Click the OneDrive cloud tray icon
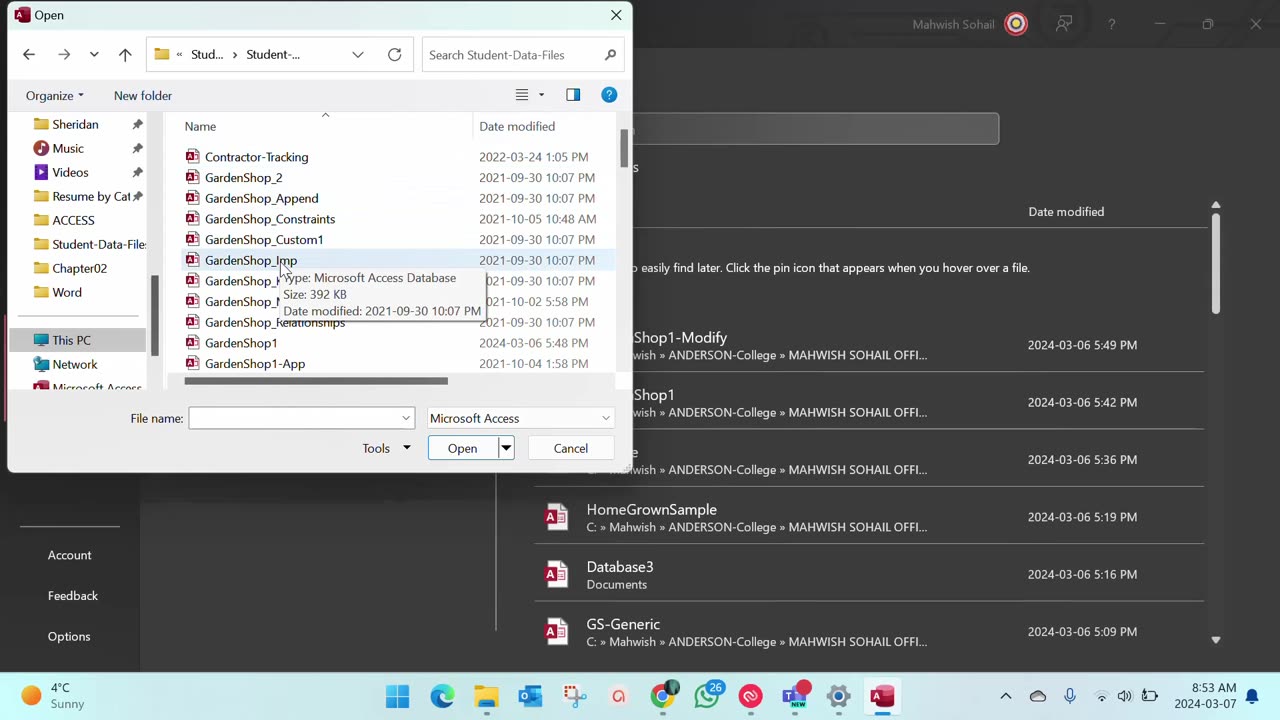Viewport: 1280px width, 720px height. coord(1038,696)
